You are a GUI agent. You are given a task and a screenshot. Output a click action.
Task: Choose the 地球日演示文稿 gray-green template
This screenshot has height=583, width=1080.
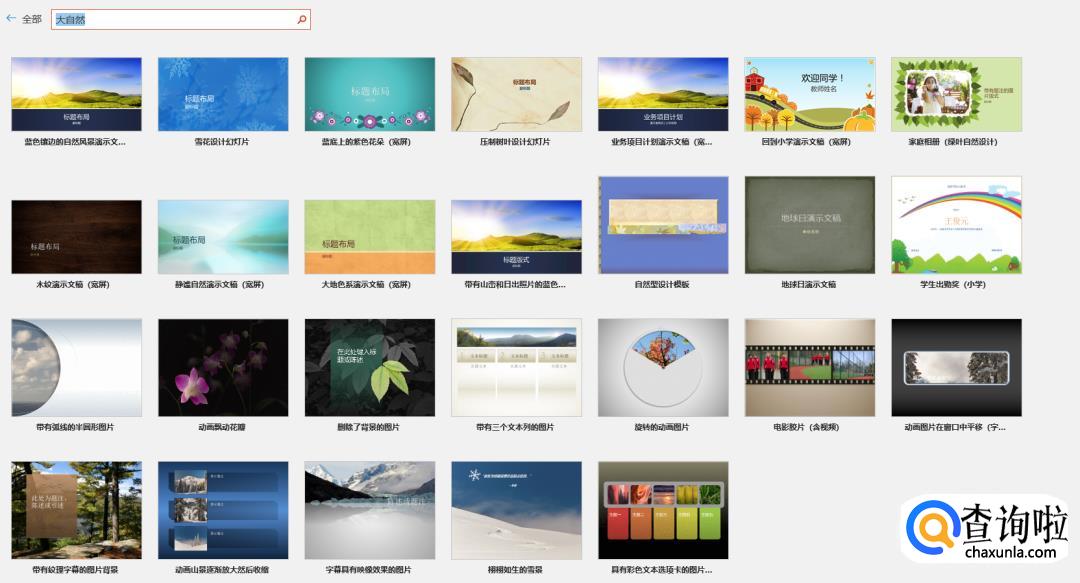click(x=810, y=225)
